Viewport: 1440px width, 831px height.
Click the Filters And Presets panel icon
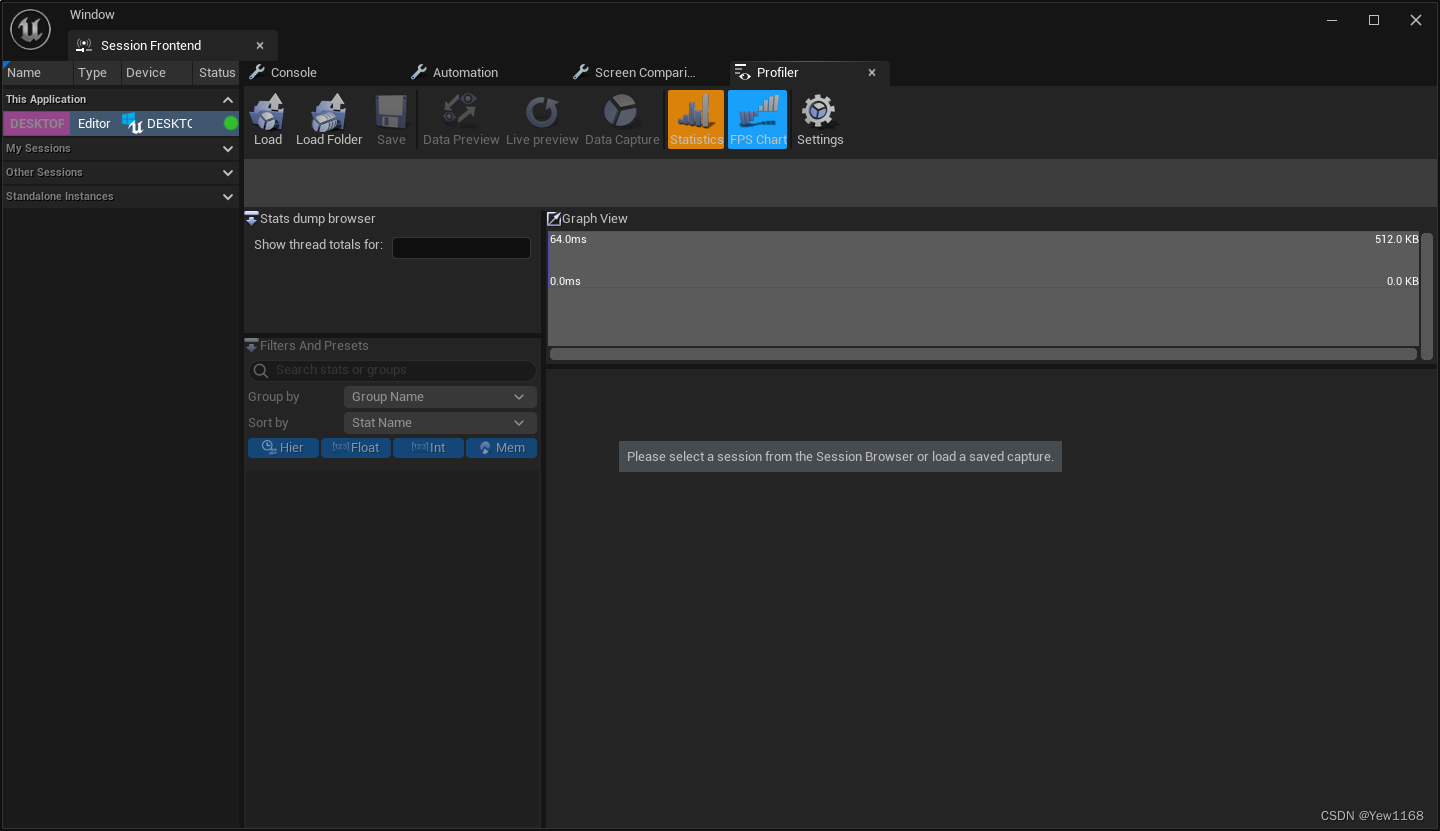251,345
